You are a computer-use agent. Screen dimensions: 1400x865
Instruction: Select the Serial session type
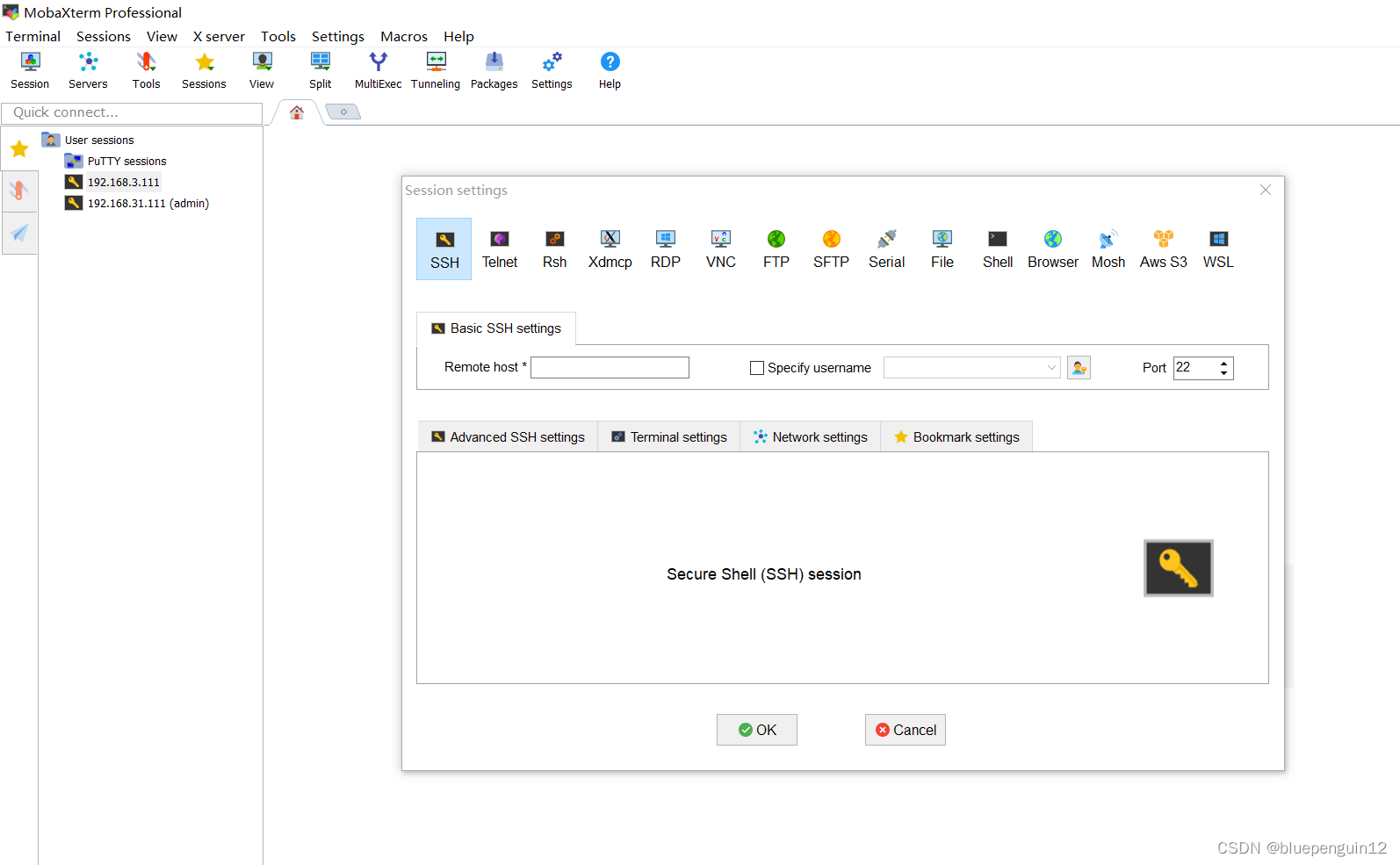click(x=887, y=249)
